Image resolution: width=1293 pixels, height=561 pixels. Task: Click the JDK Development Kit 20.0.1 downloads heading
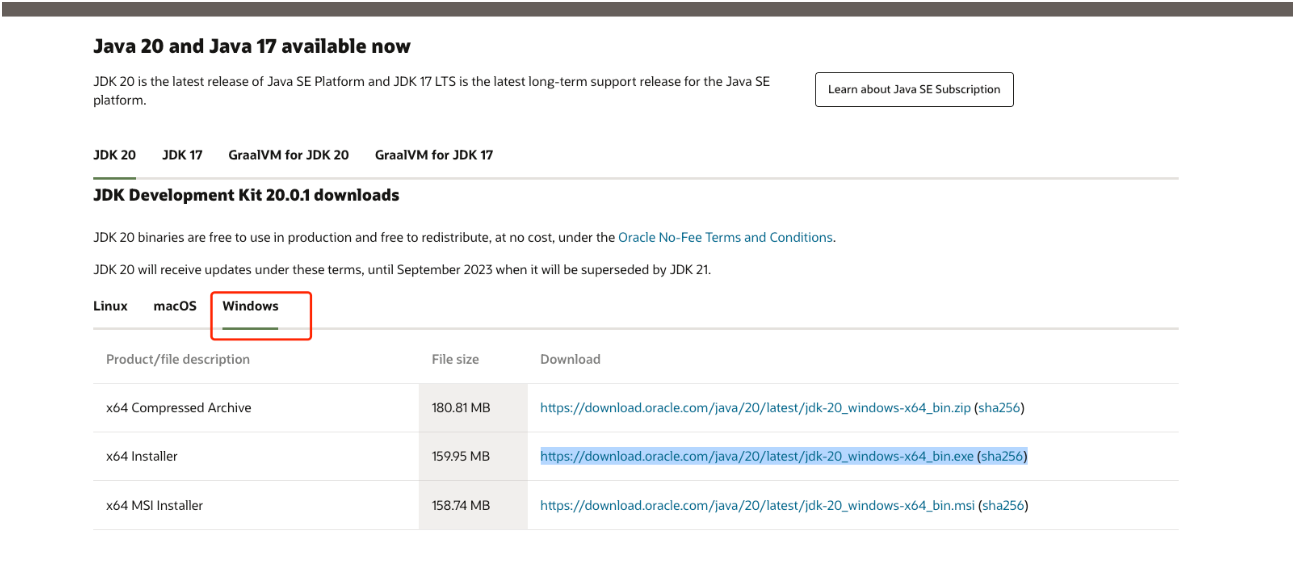point(246,196)
